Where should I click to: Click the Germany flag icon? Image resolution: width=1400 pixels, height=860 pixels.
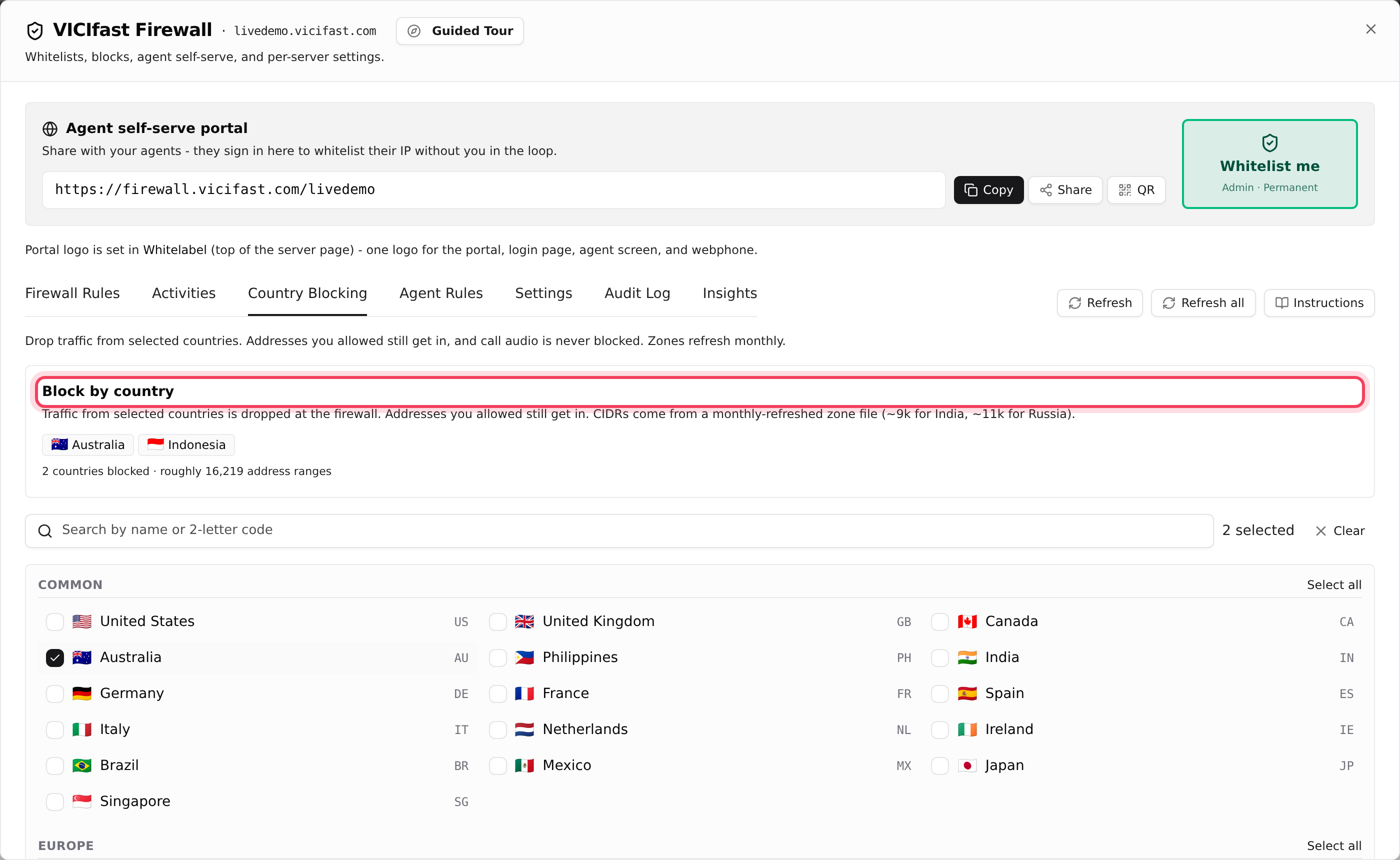click(x=82, y=693)
